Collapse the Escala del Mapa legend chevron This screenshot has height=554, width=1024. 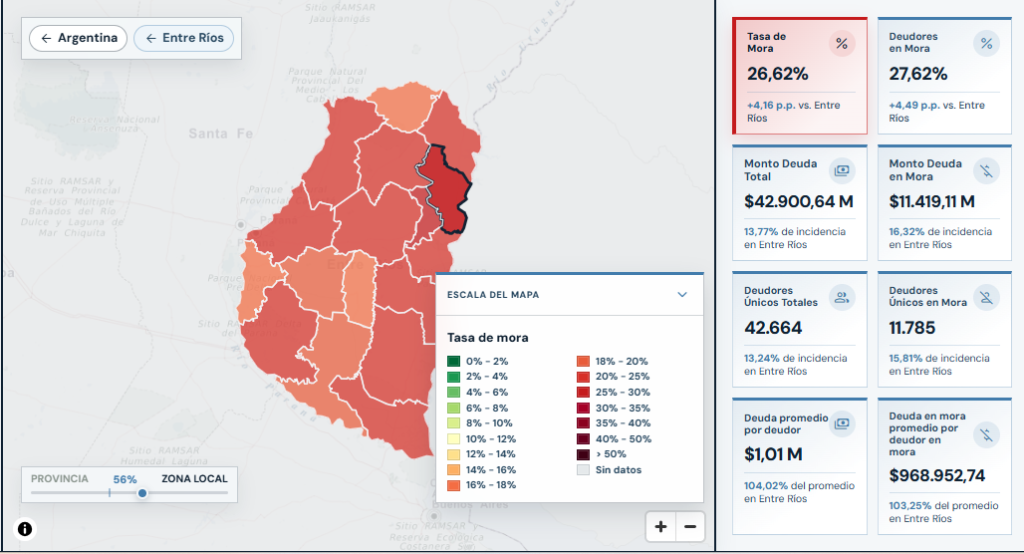tap(682, 295)
